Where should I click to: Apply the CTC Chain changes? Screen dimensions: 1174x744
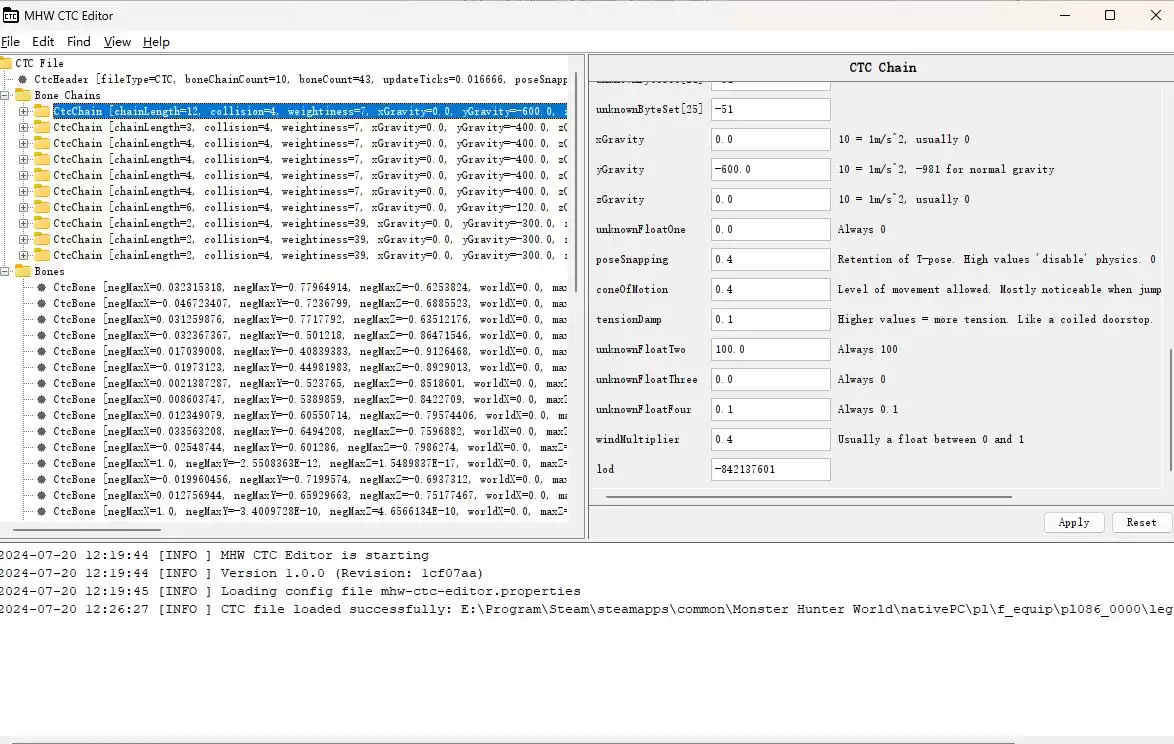coord(1074,522)
